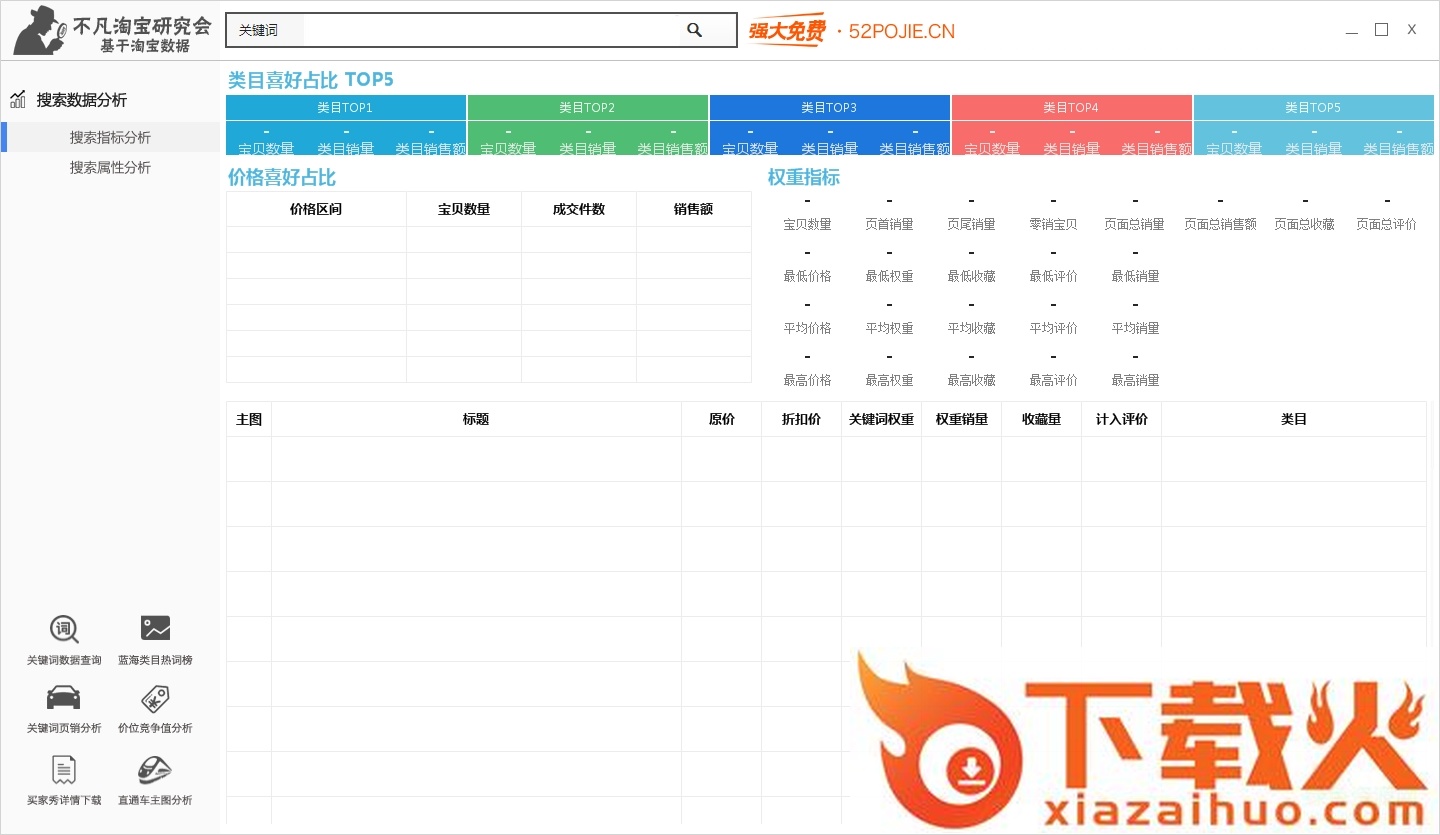Image resolution: width=1440 pixels, height=835 pixels.
Task: Click the 类目TOP4 header
Action: point(1072,107)
